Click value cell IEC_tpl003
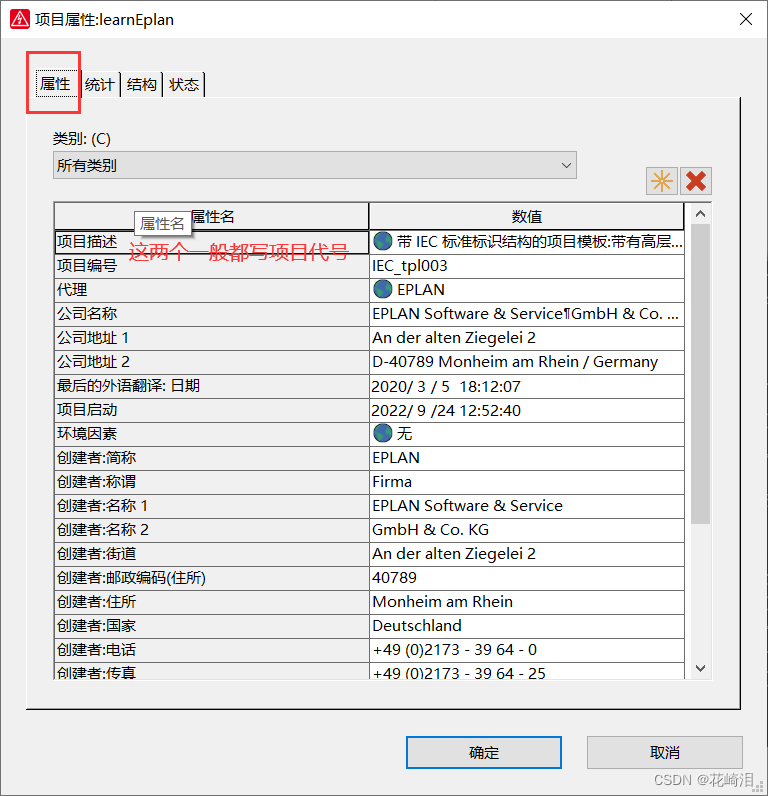768x796 pixels. point(526,266)
